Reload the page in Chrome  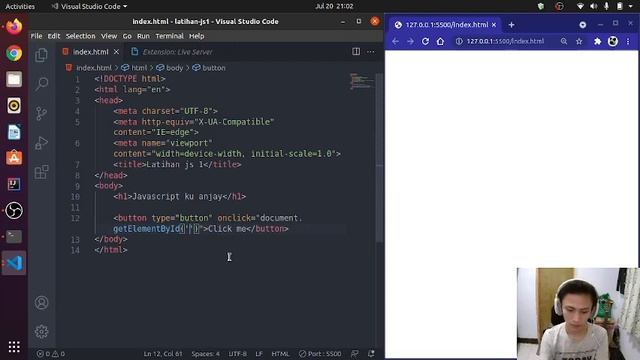click(425, 41)
